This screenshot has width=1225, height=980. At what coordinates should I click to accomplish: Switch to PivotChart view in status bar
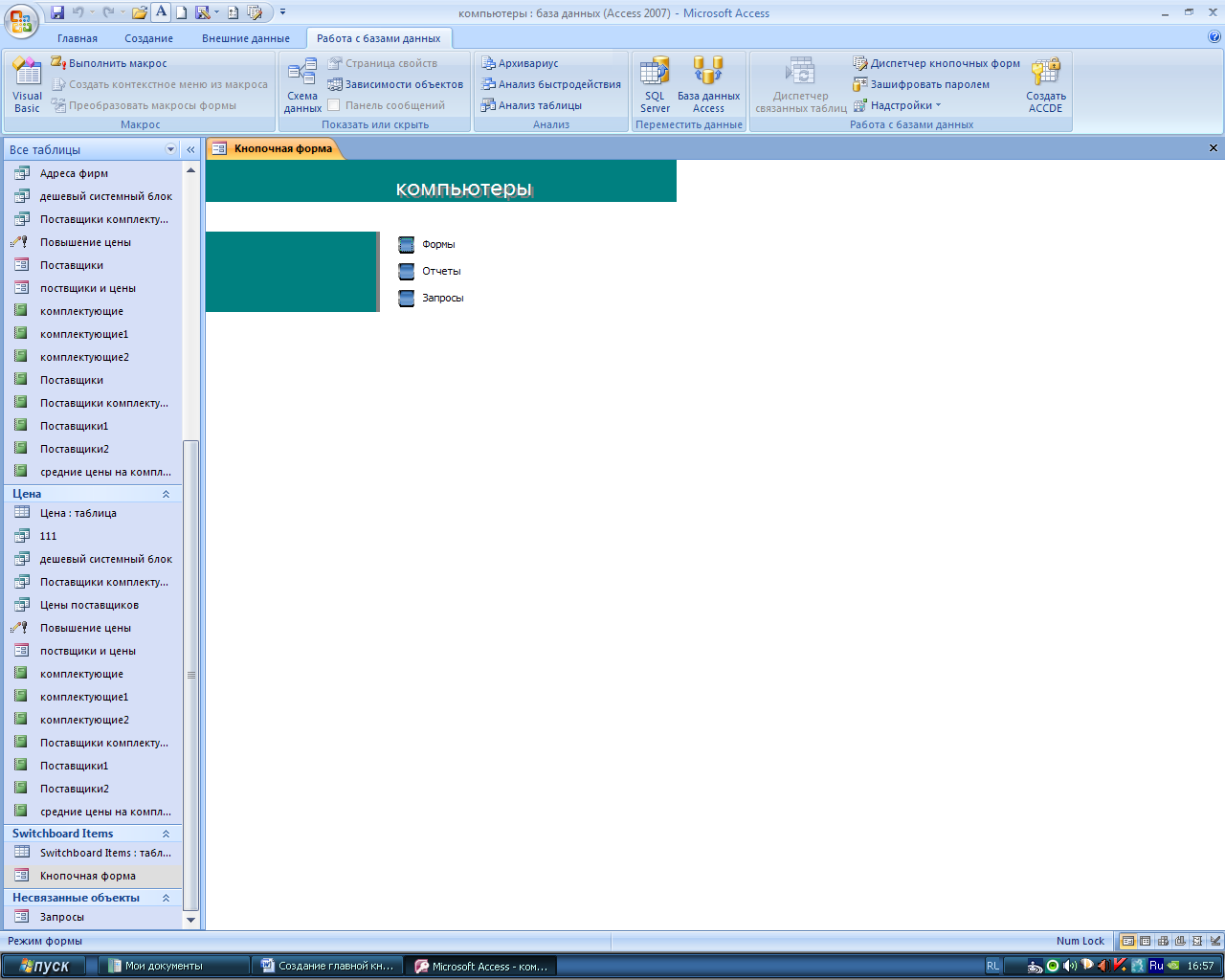pyautogui.click(x=1180, y=941)
